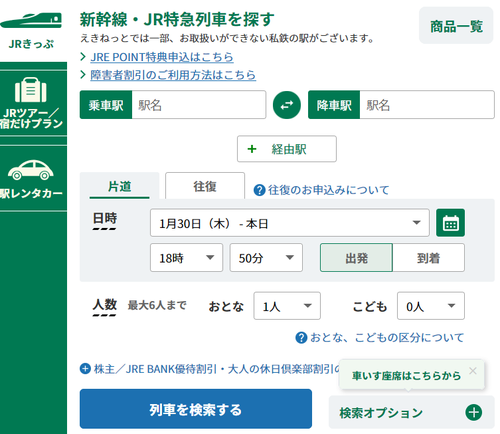Click the 人数 label
The height and width of the screenshot is (434, 500).
[105, 304]
